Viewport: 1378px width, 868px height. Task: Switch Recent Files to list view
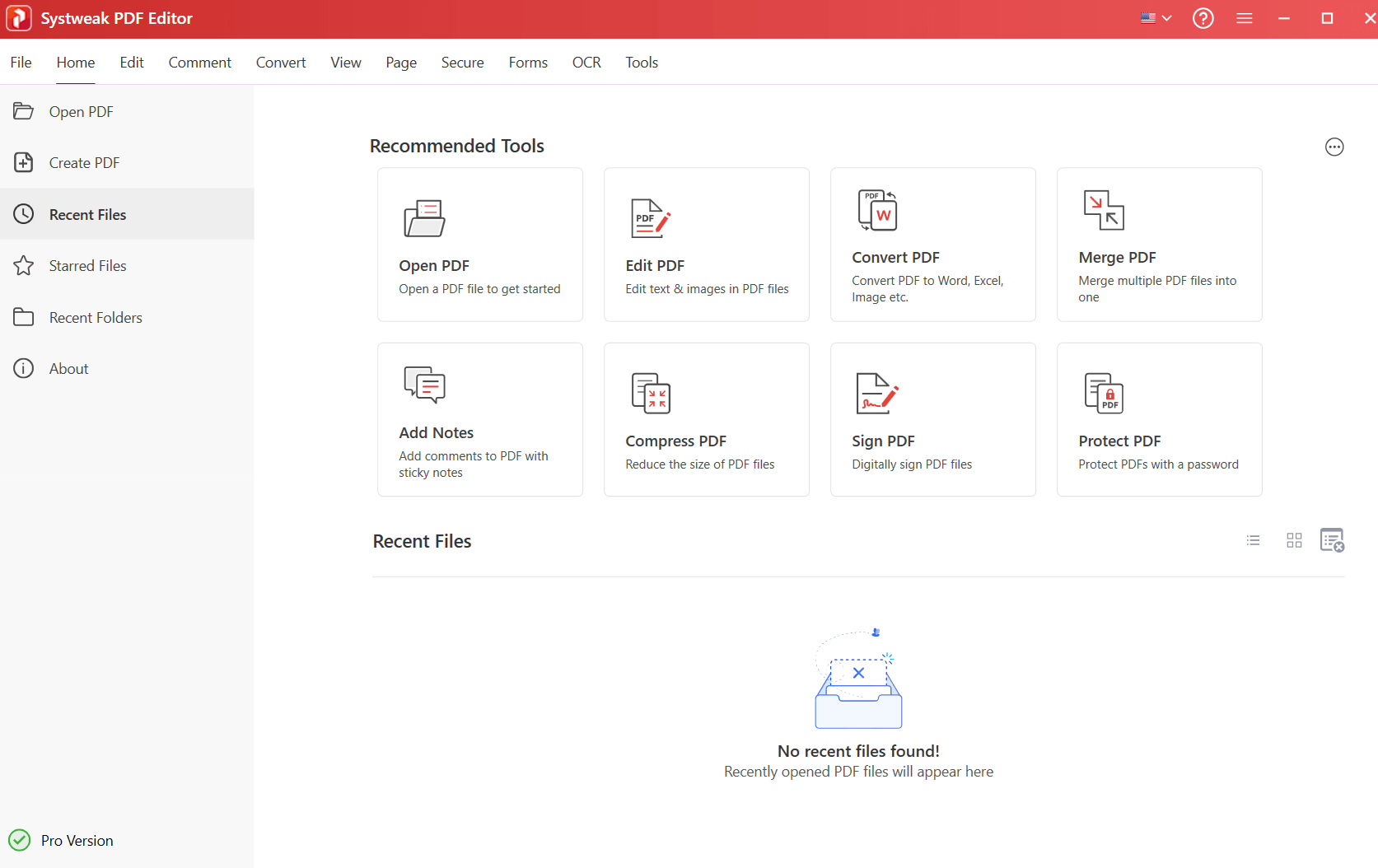pyautogui.click(x=1253, y=540)
